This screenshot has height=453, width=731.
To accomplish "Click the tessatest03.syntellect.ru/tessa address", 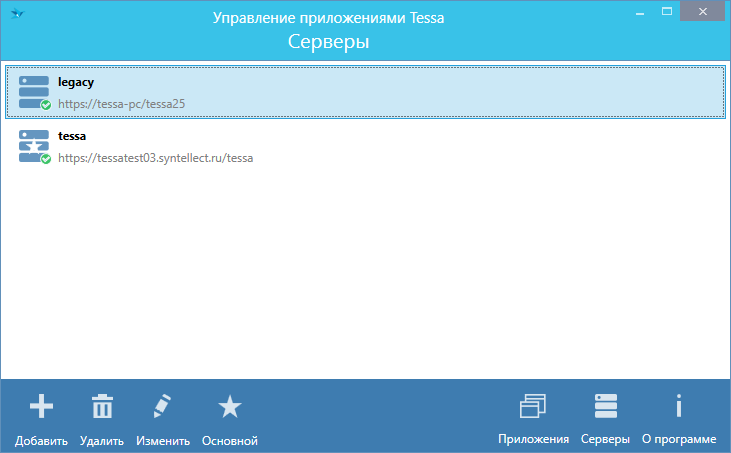I will click(155, 157).
